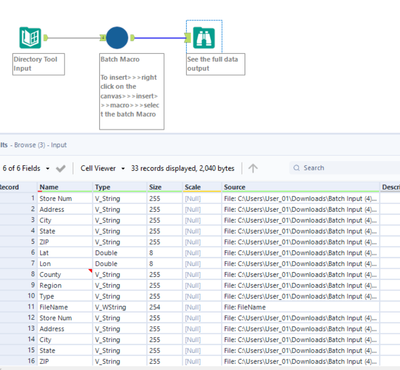Select the County name cell
This screenshot has width=400, height=370.
coord(65,274)
